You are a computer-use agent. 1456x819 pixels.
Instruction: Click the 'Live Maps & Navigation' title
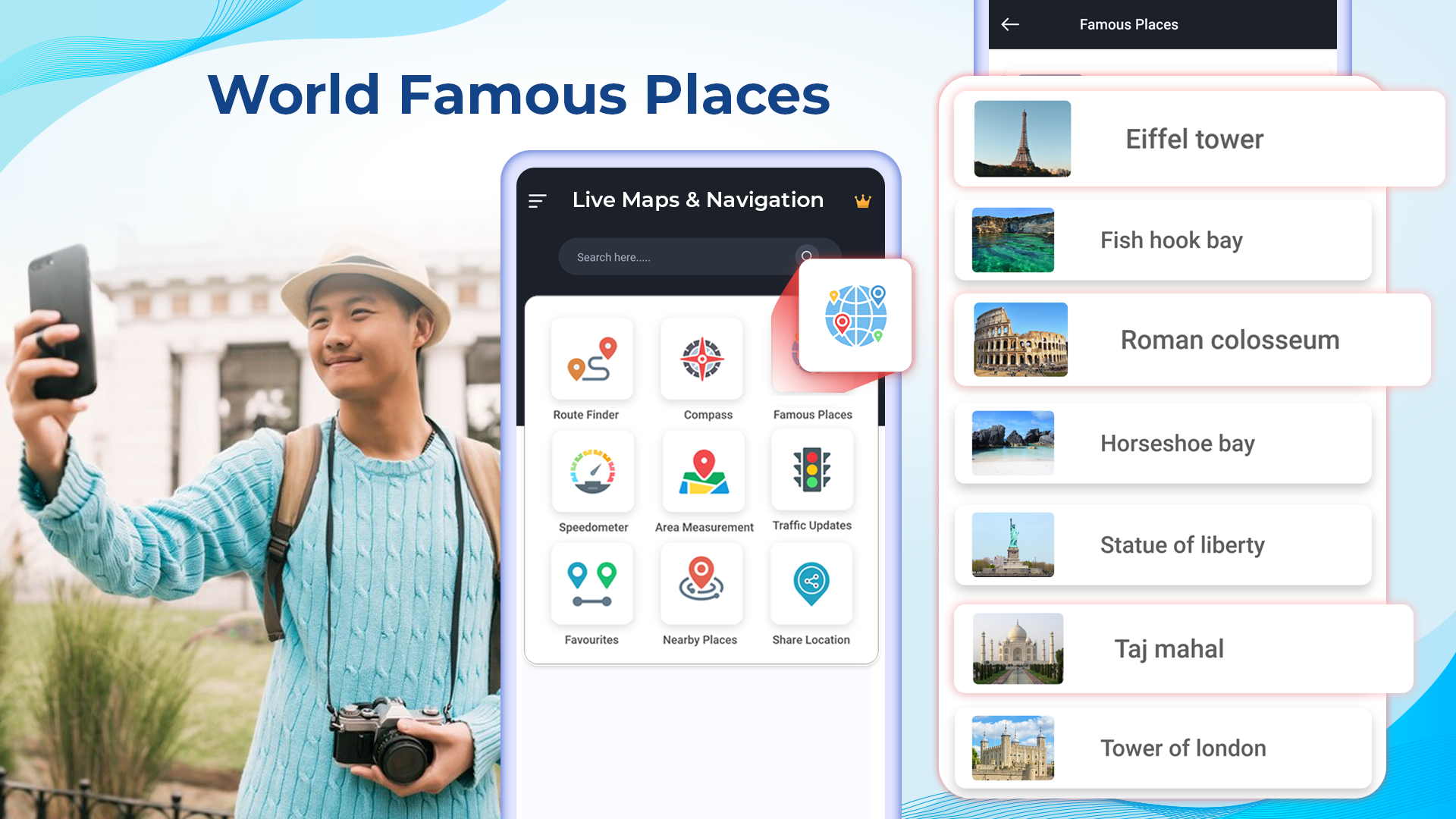[698, 199]
